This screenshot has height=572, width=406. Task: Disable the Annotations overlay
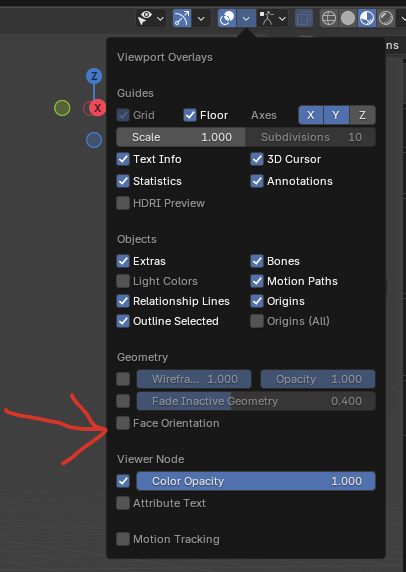click(x=257, y=181)
